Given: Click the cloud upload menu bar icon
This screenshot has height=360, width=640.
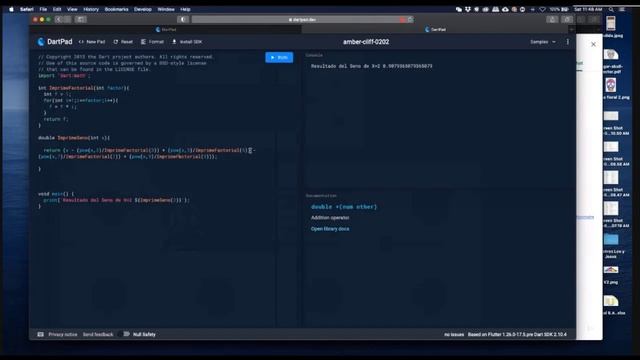Looking at the screenshot, I should (x=505, y=9).
